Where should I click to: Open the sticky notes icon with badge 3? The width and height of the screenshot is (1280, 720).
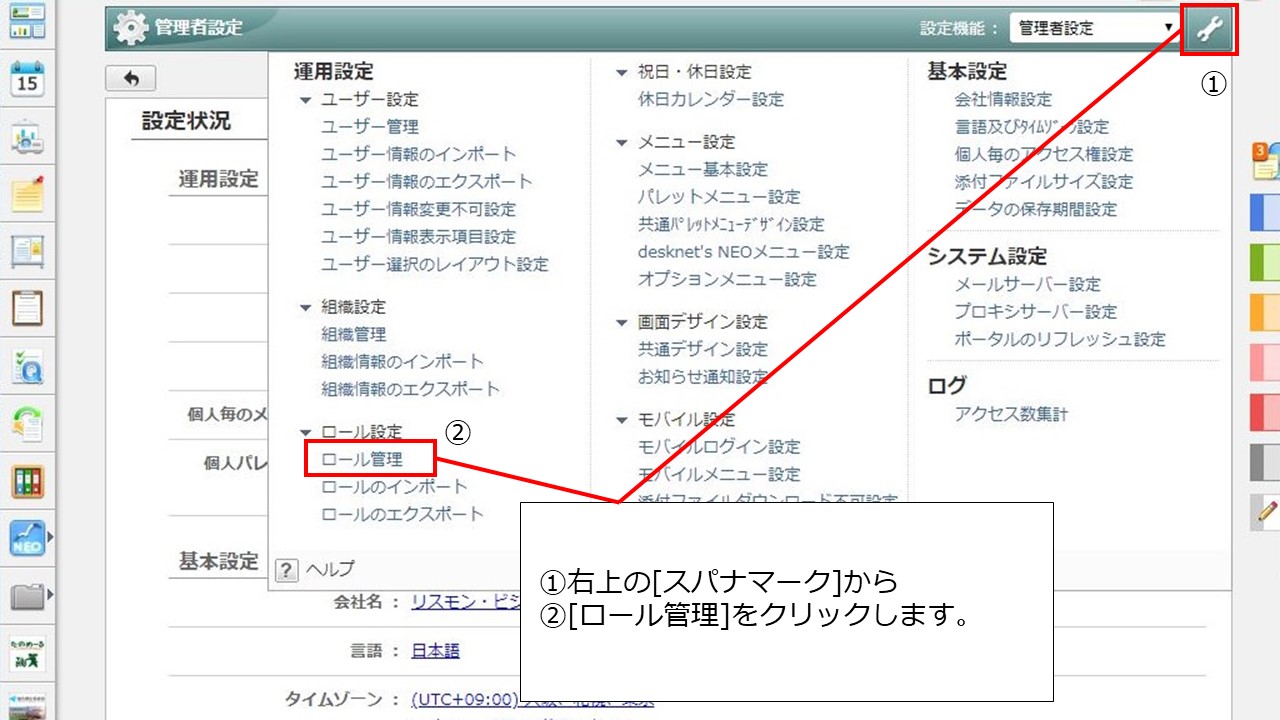click(1265, 162)
